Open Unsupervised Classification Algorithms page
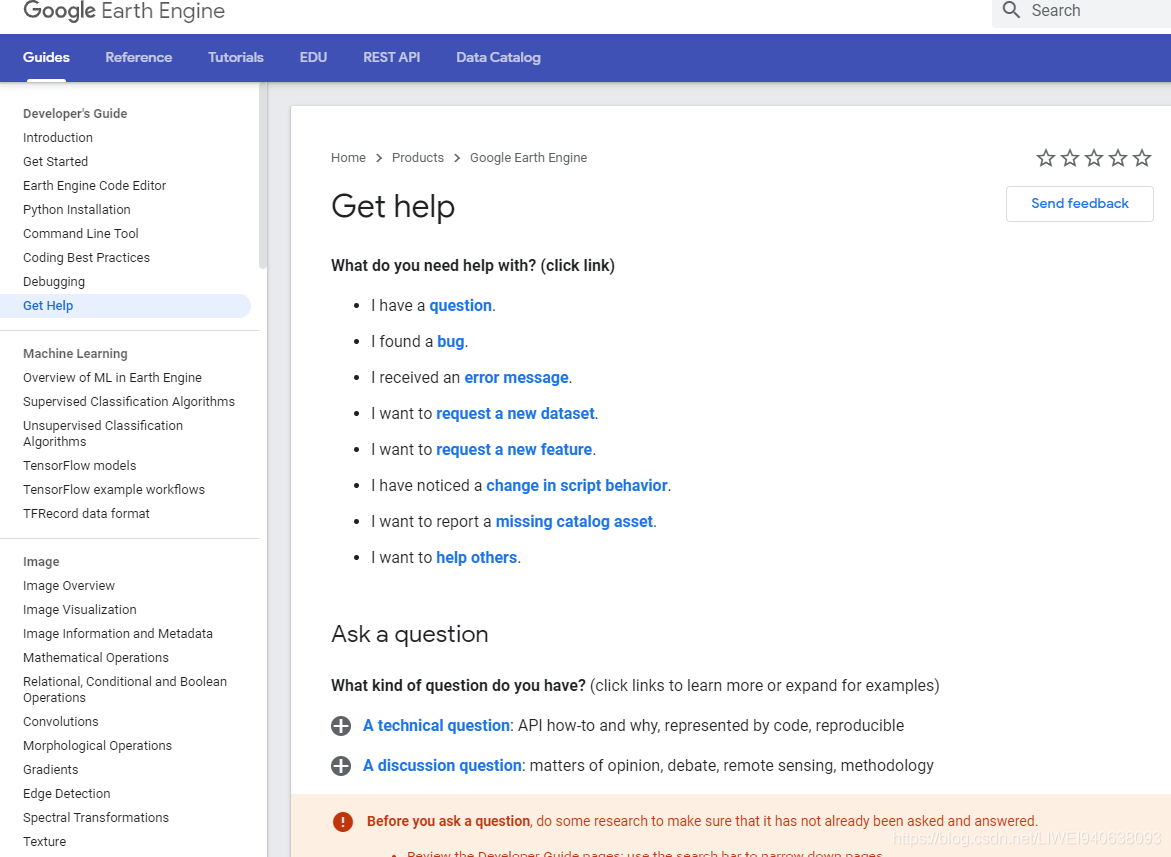1171x857 pixels. coord(102,434)
